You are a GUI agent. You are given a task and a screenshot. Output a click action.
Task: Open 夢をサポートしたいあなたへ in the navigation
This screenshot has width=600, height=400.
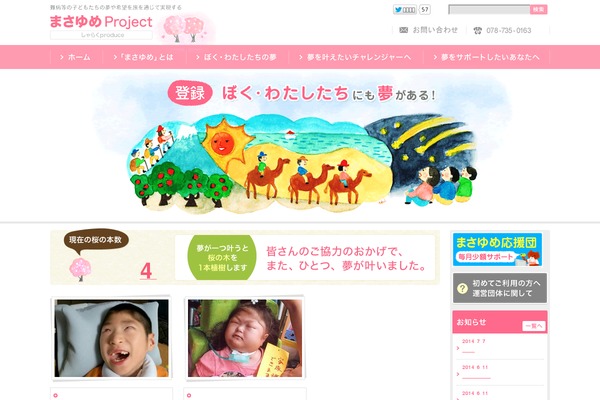pos(486,57)
